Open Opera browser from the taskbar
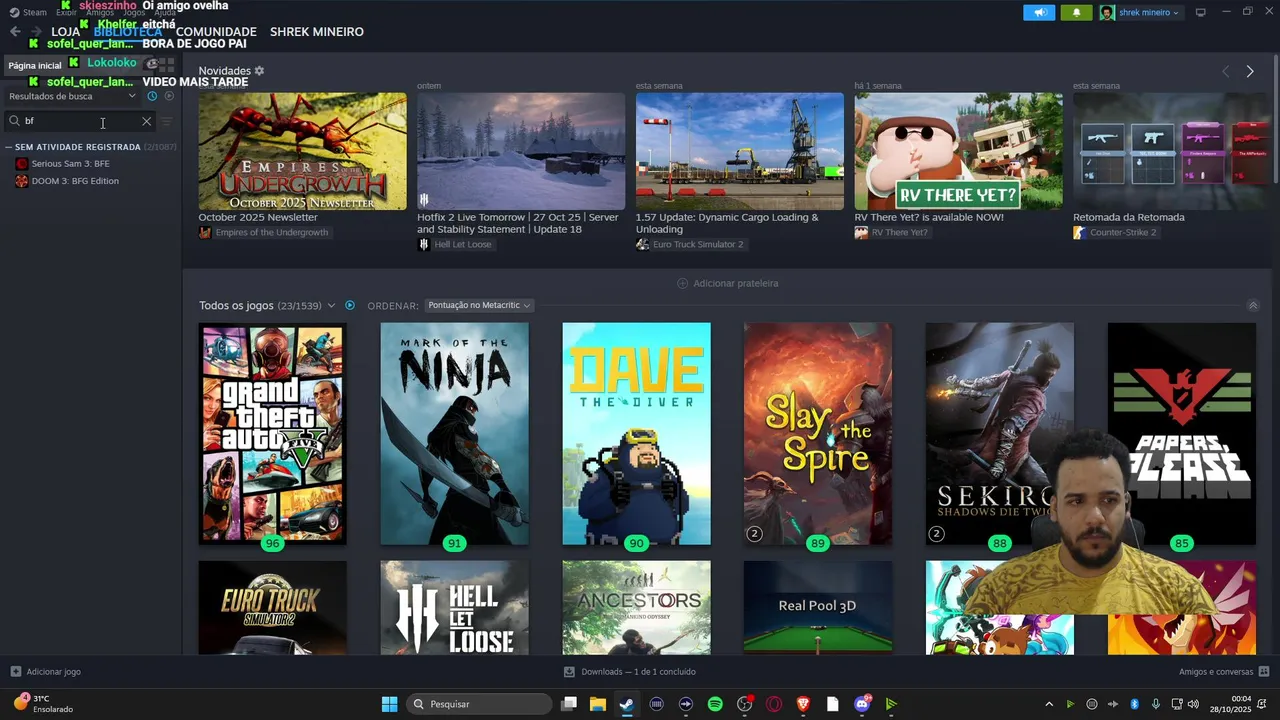This screenshot has height=720, width=1280. tap(774, 704)
